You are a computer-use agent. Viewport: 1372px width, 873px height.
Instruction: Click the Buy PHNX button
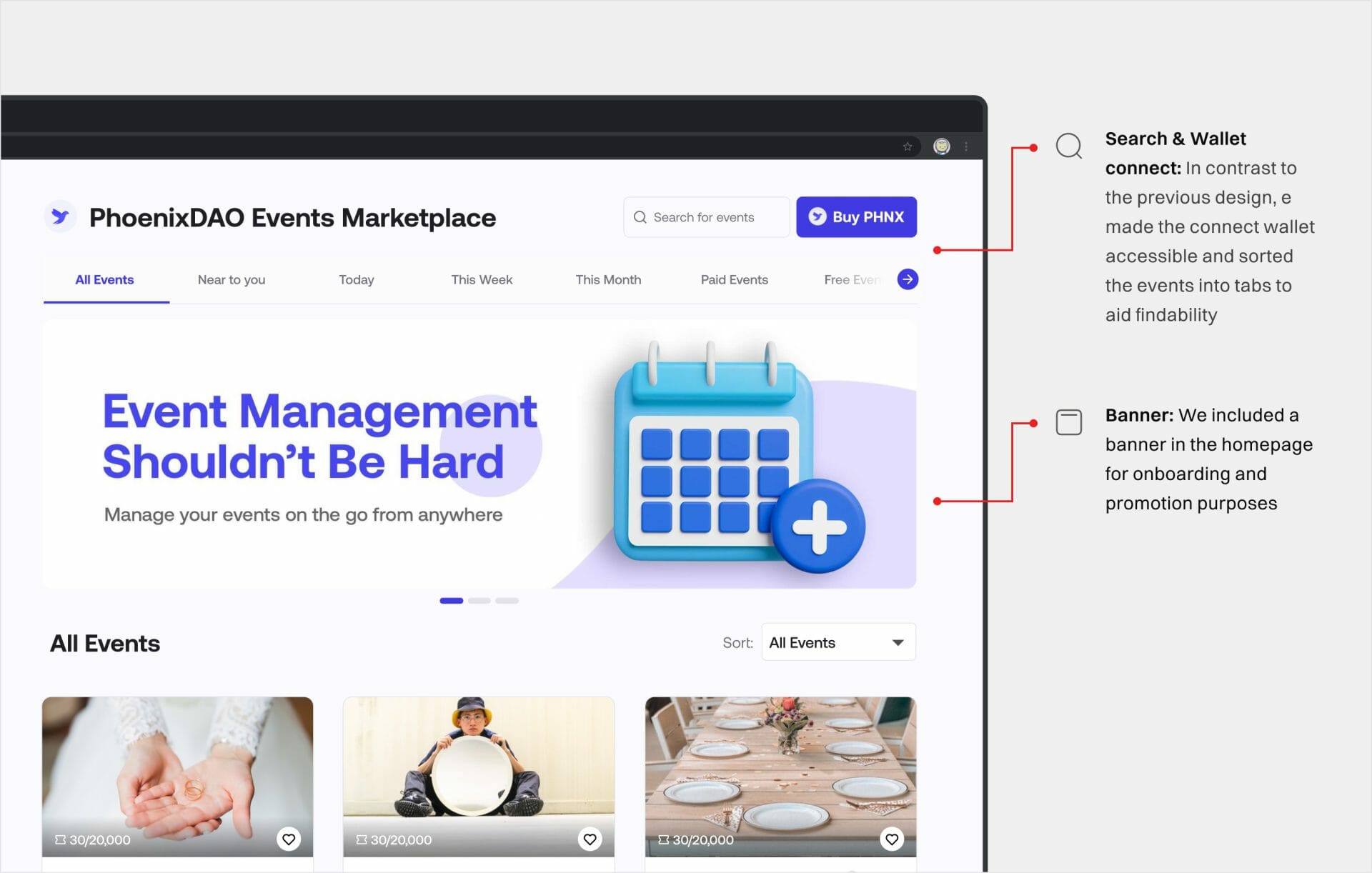(856, 217)
